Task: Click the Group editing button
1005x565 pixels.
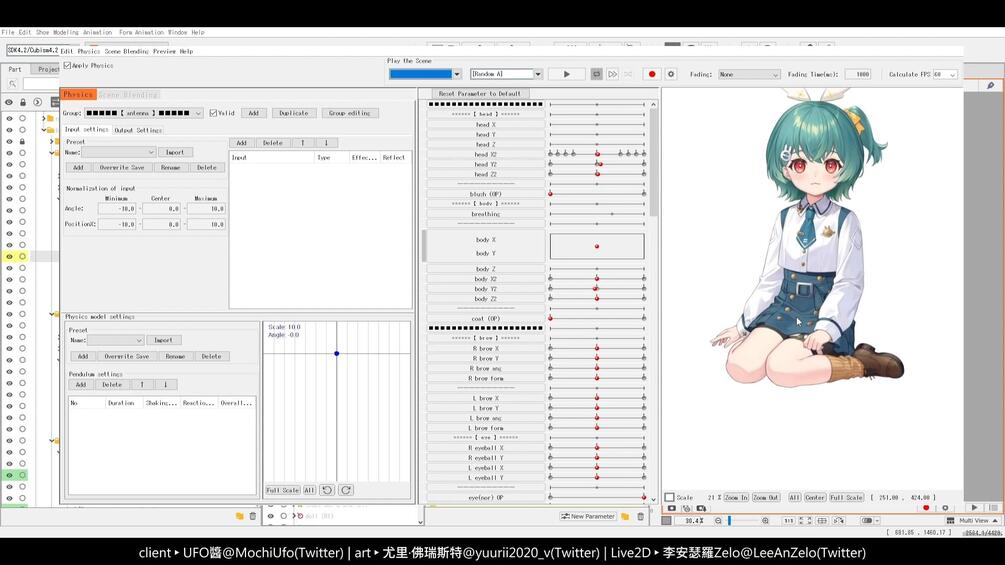Action: pyautogui.click(x=349, y=113)
